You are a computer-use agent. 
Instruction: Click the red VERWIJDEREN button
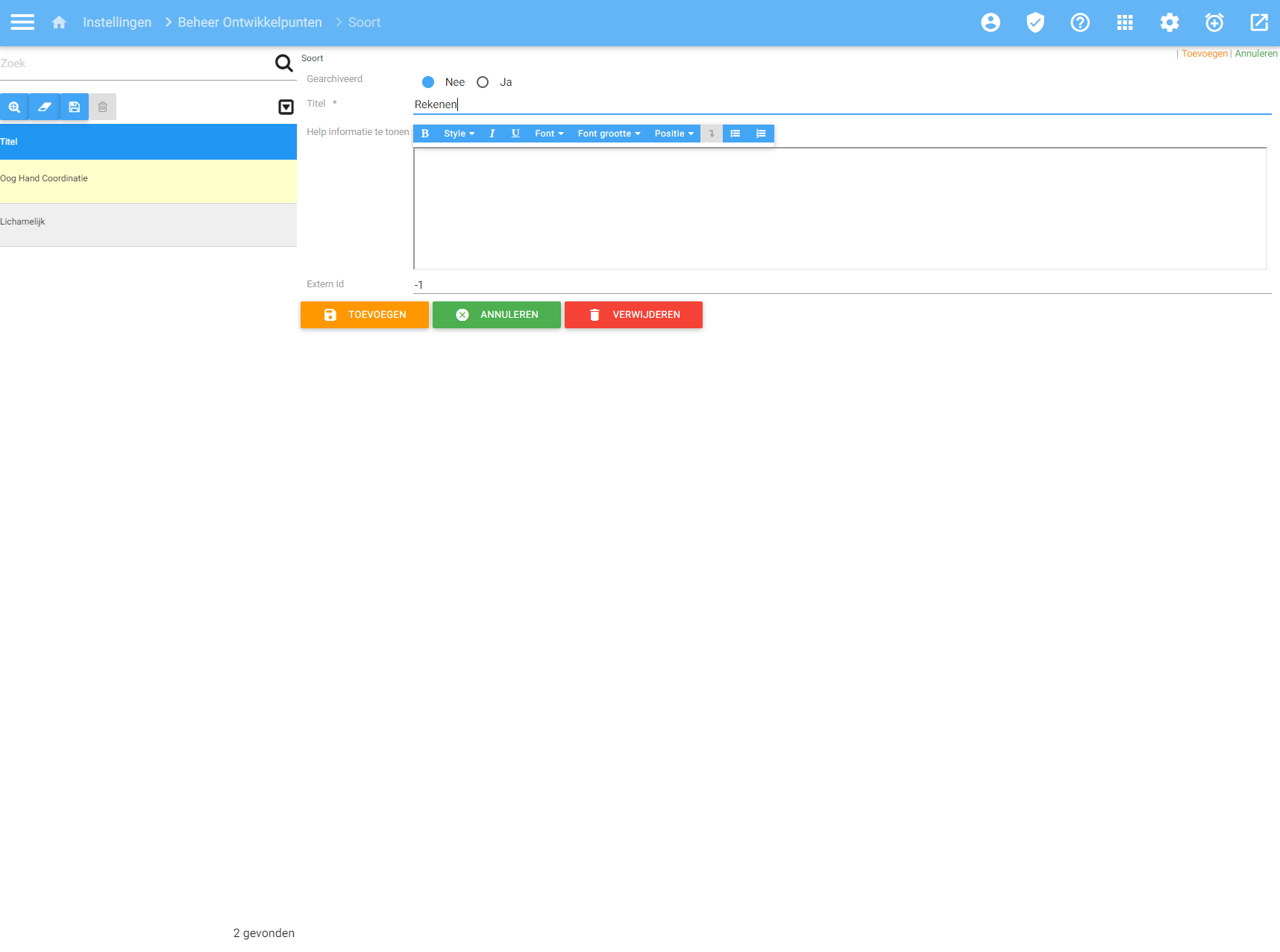tap(633, 315)
